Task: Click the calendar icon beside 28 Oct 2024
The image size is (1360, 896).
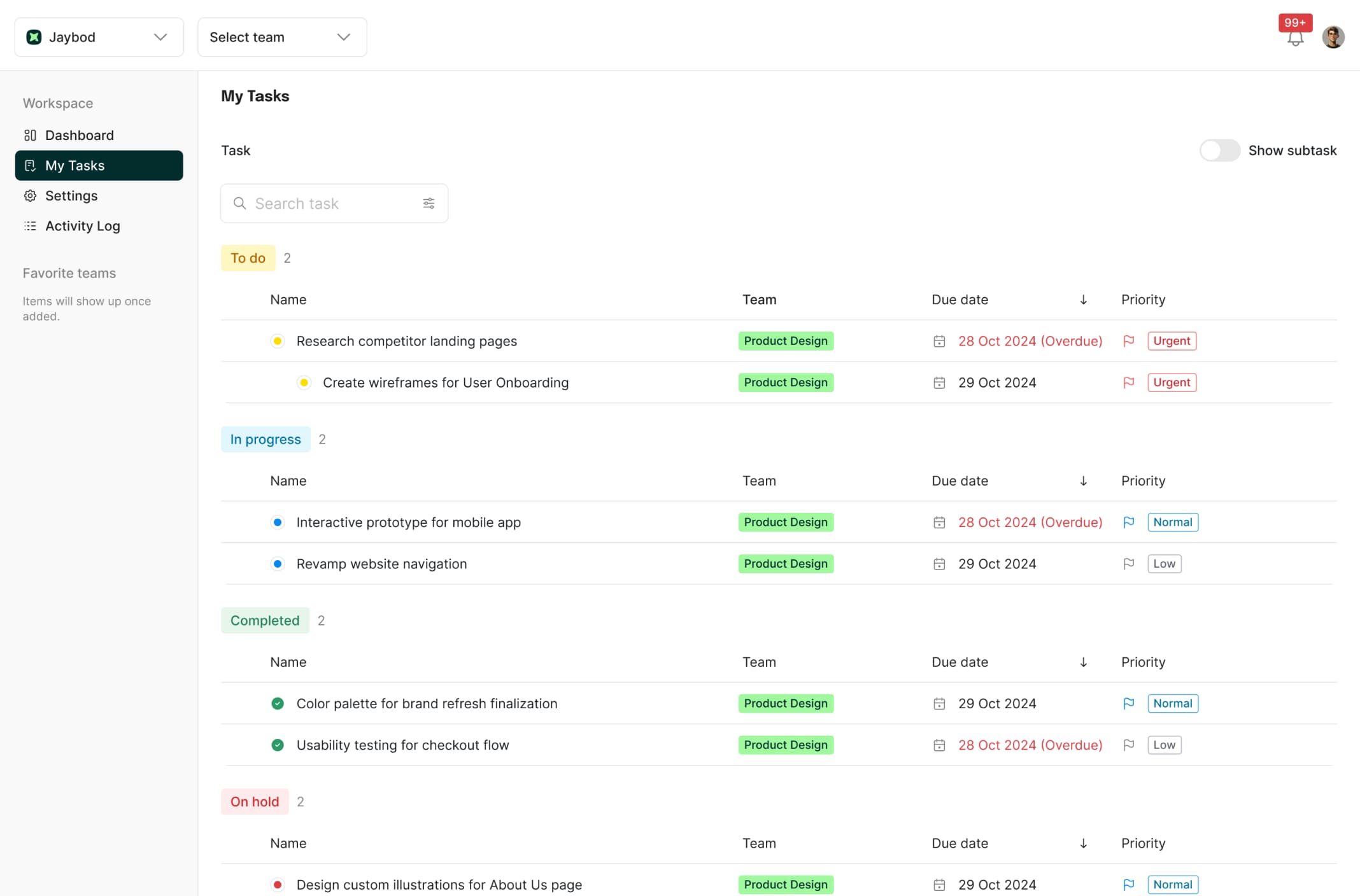Action: 939,340
